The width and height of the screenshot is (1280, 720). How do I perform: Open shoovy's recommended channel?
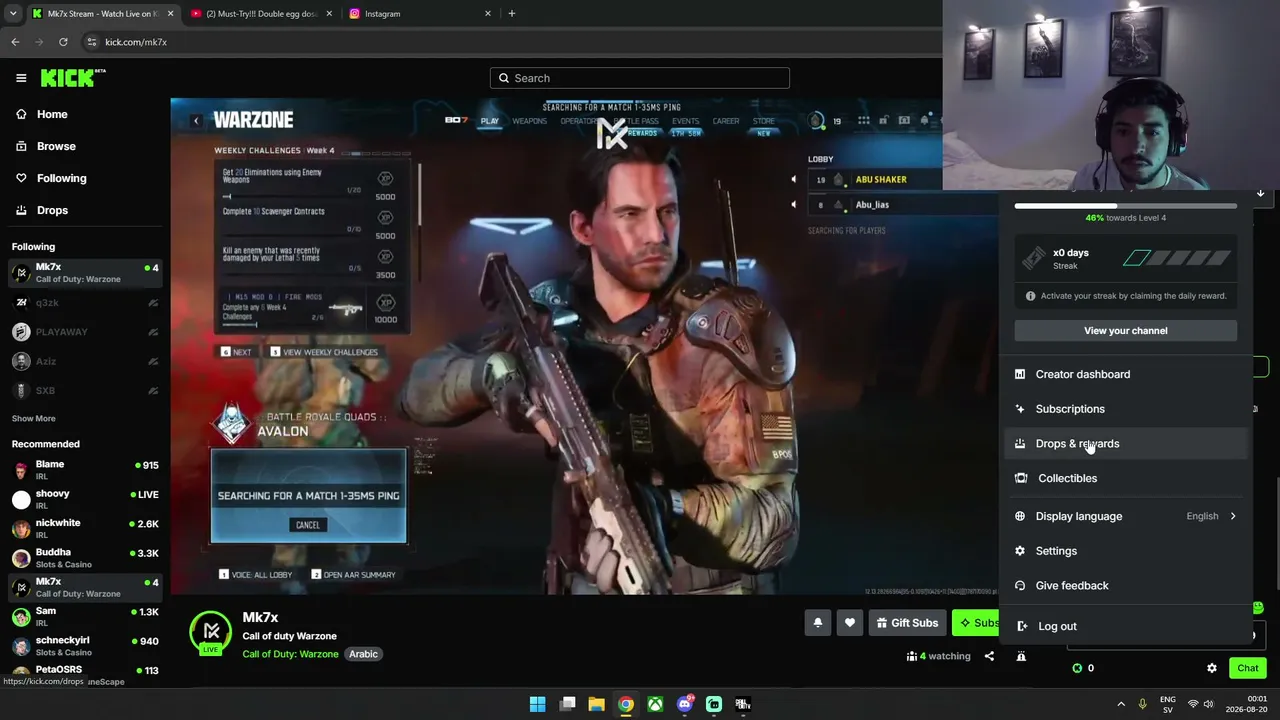(x=86, y=499)
